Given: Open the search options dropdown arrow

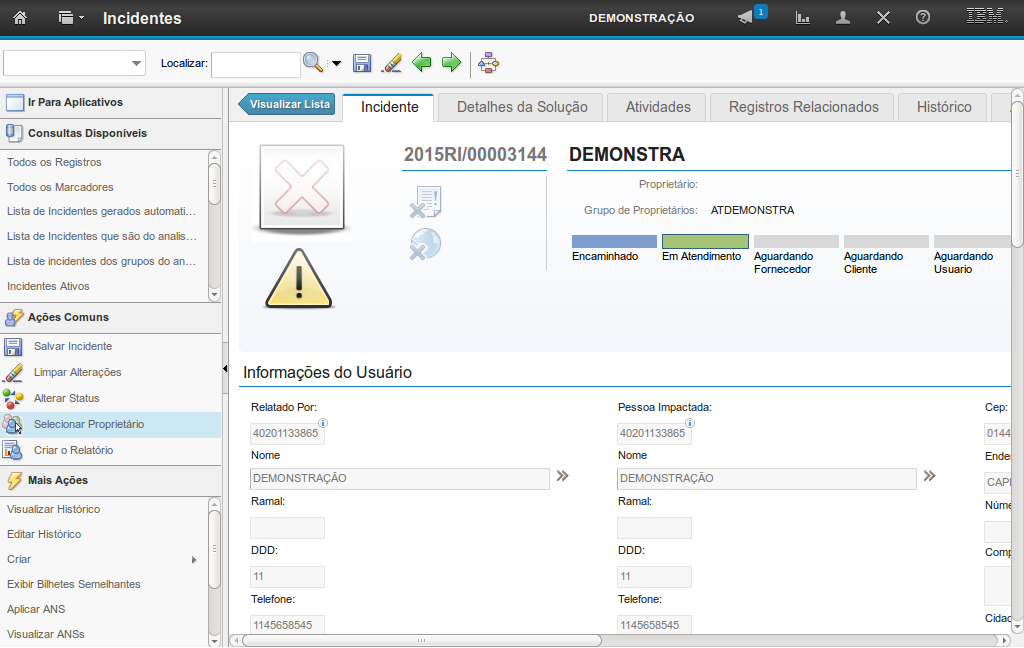Looking at the screenshot, I should (336, 64).
